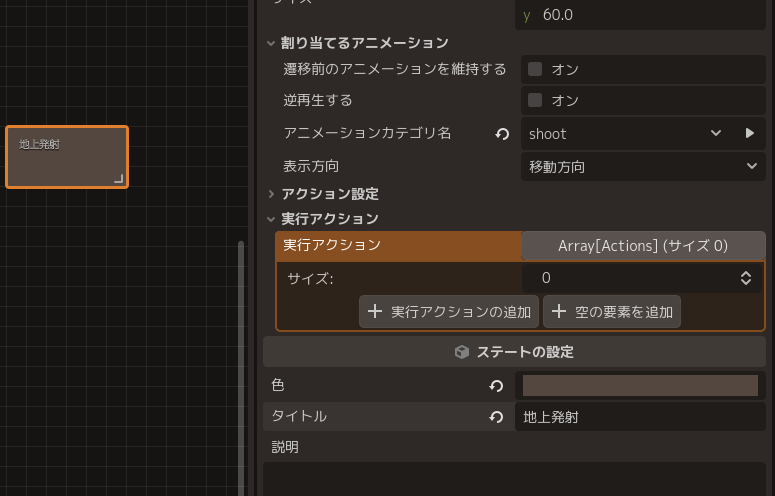Click the y value field showing 60.0
The height and width of the screenshot is (496, 775).
click(x=640, y=15)
